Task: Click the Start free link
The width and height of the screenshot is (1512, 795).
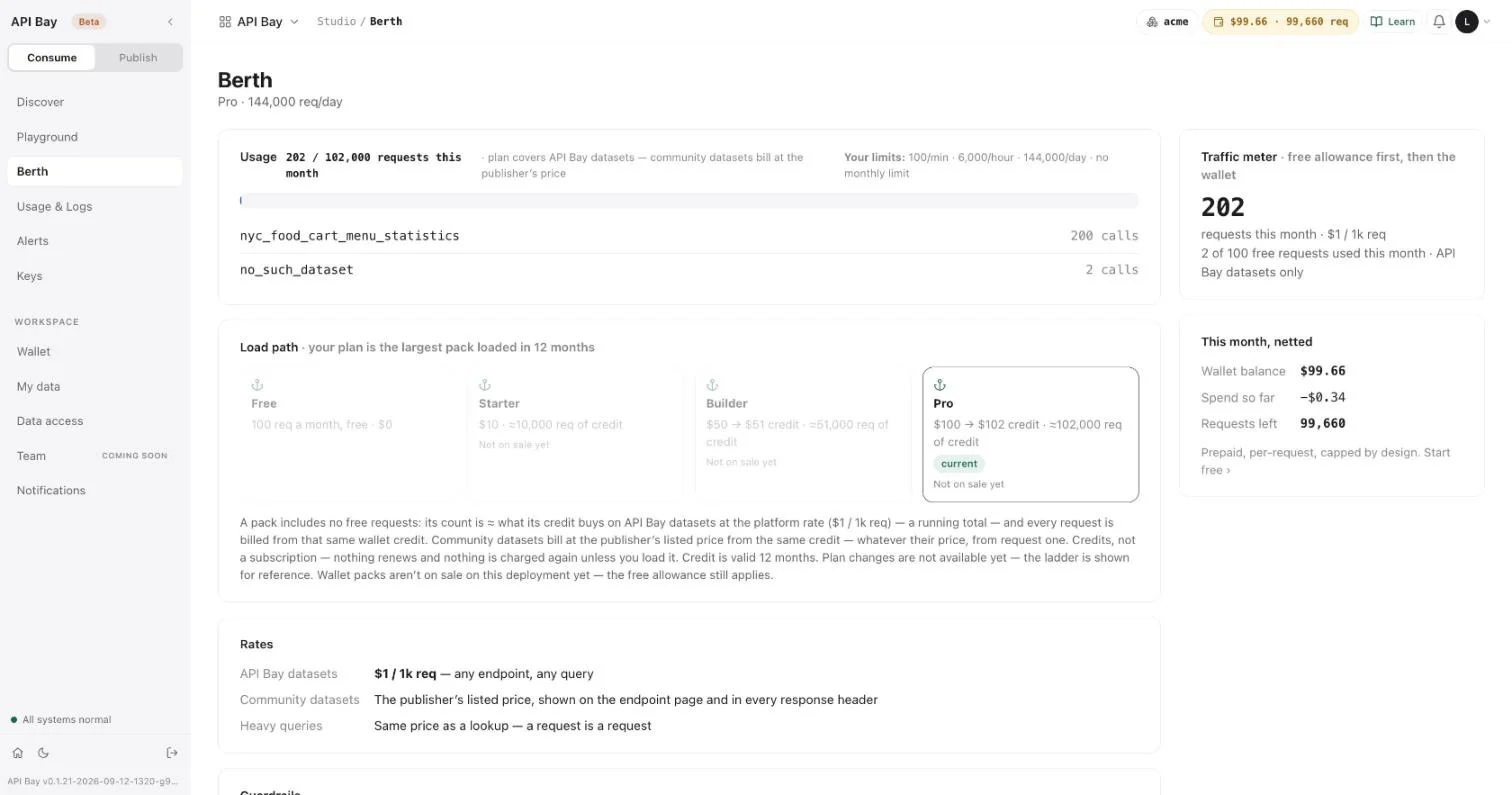Action: pos(1326,461)
